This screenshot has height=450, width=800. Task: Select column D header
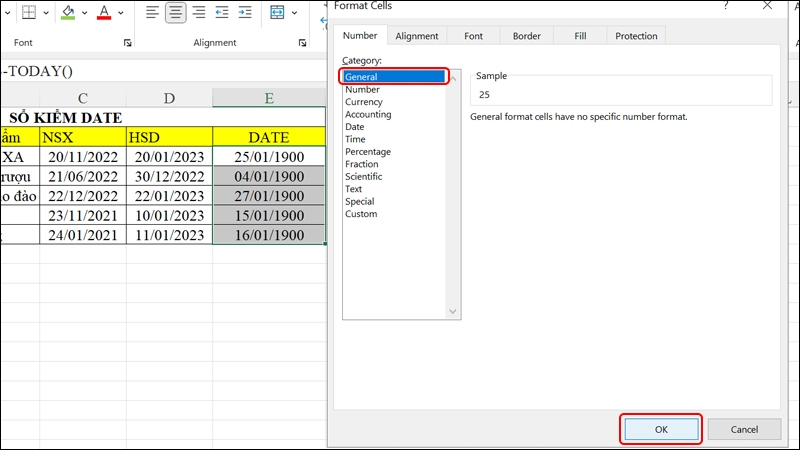point(169,97)
